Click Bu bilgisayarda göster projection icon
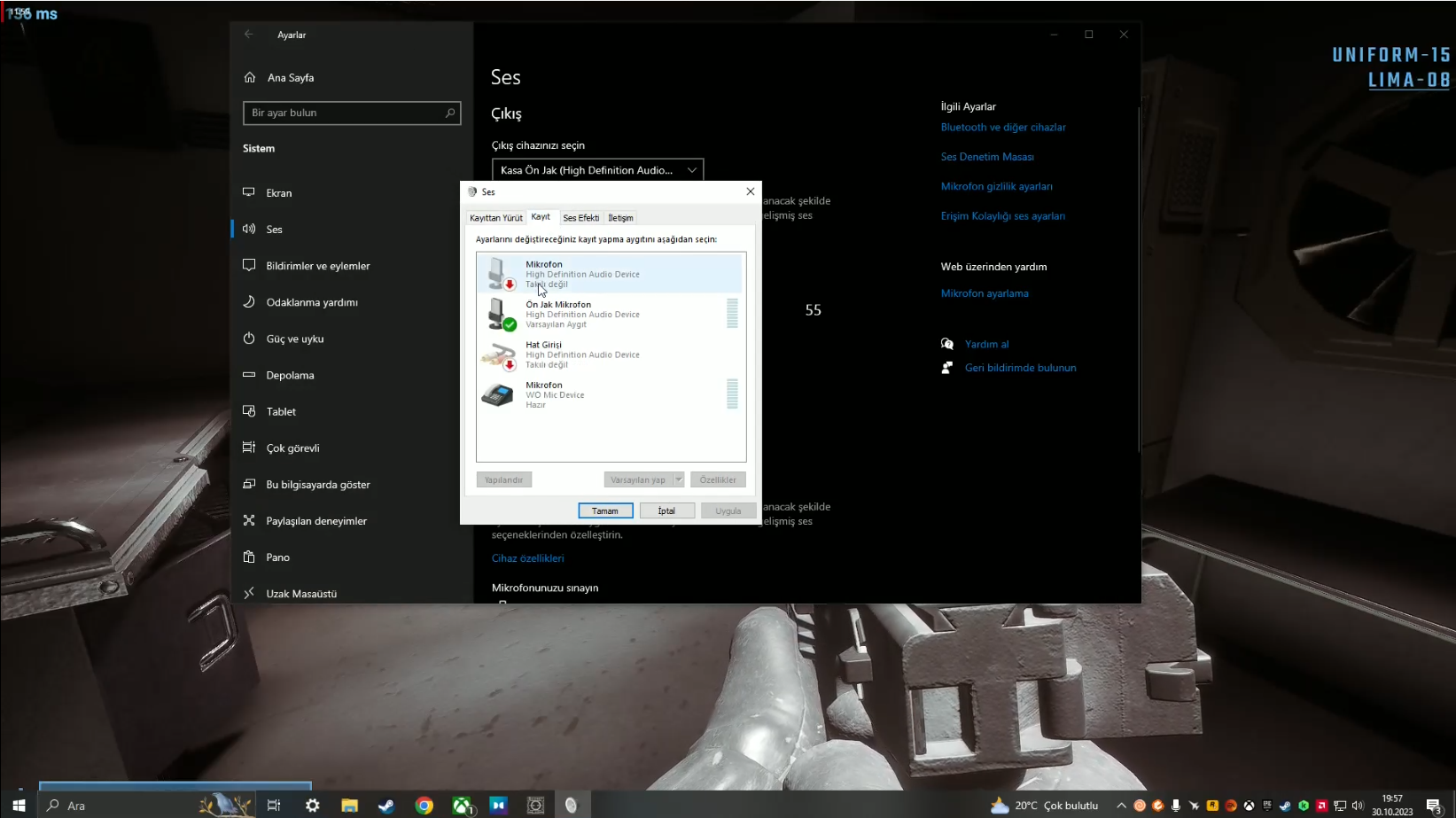 249,484
